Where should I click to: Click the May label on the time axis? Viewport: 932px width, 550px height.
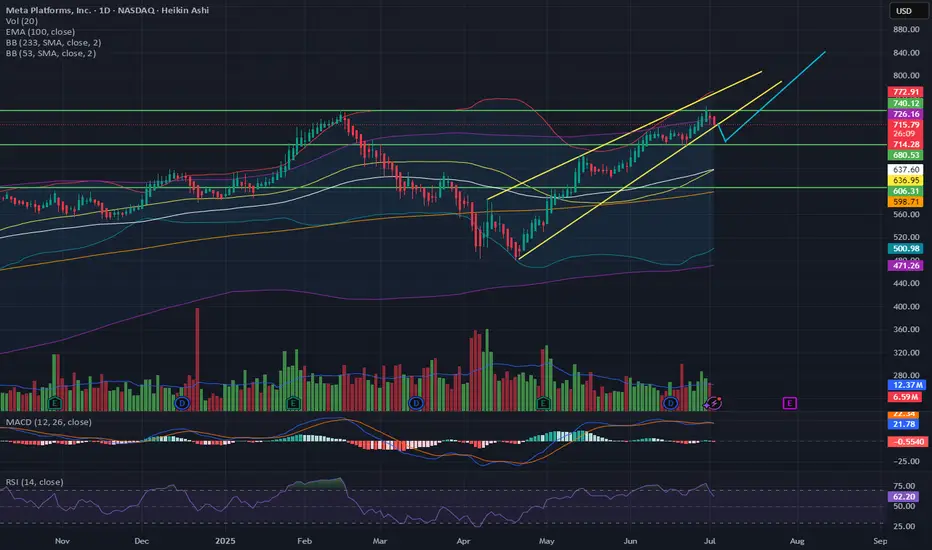546,541
